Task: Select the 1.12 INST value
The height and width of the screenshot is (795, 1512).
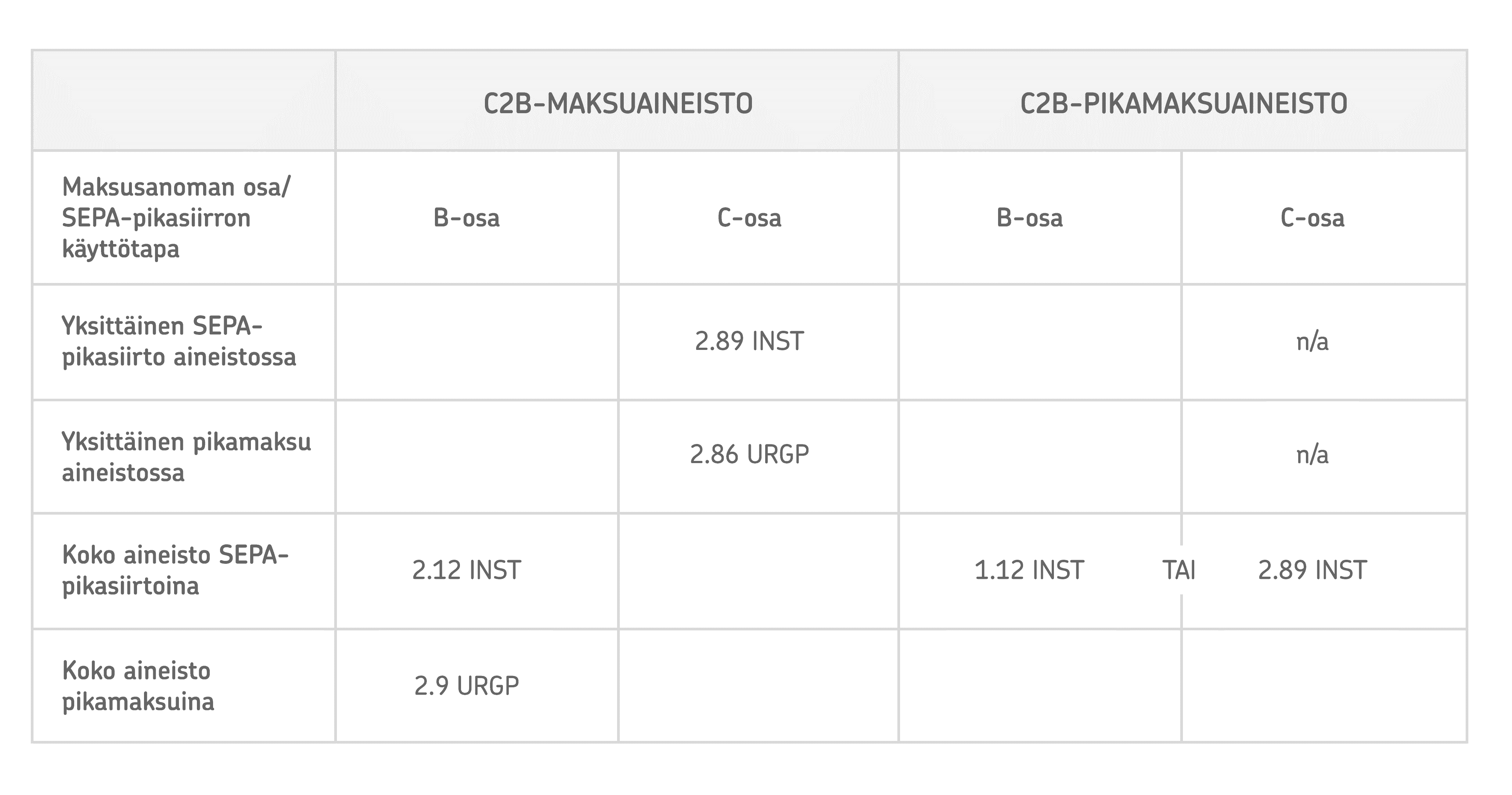Action: tap(1029, 570)
